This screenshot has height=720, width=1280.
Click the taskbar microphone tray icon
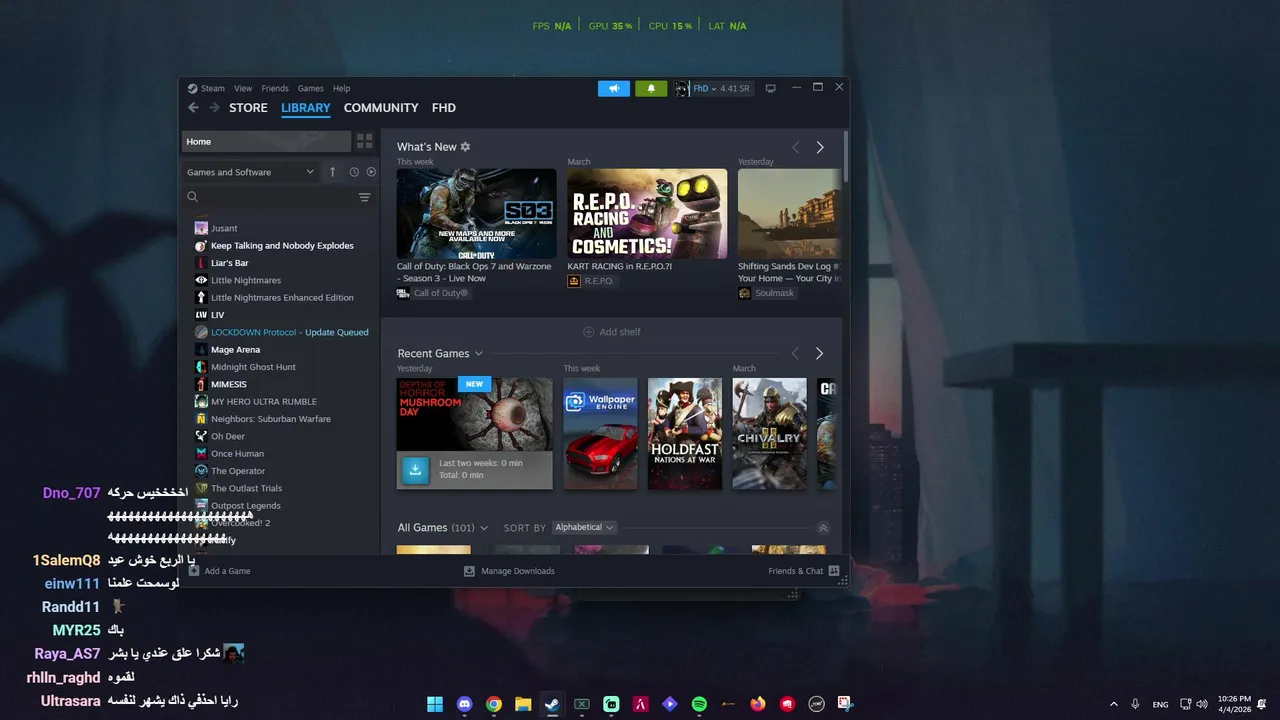(1135, 704)
